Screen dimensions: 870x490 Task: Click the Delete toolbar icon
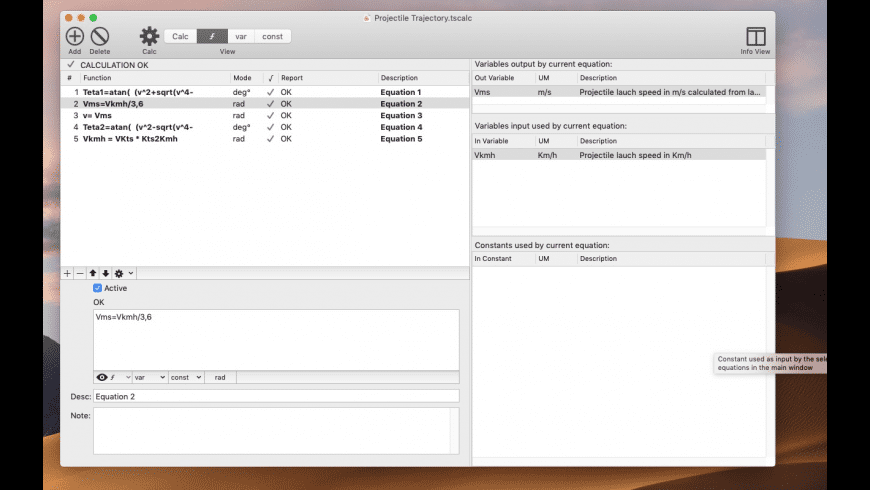pyautogui.click(x=100, y=37)
